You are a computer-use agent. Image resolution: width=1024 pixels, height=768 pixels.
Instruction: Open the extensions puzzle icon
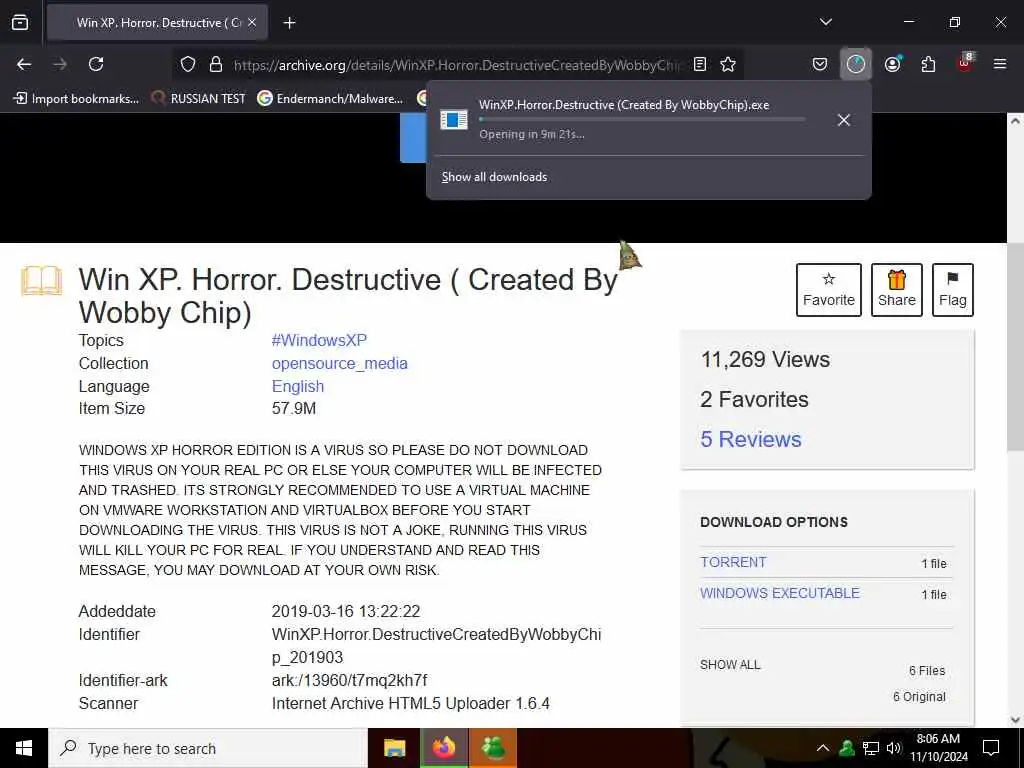pyautogui.click(x=928, y=64)
